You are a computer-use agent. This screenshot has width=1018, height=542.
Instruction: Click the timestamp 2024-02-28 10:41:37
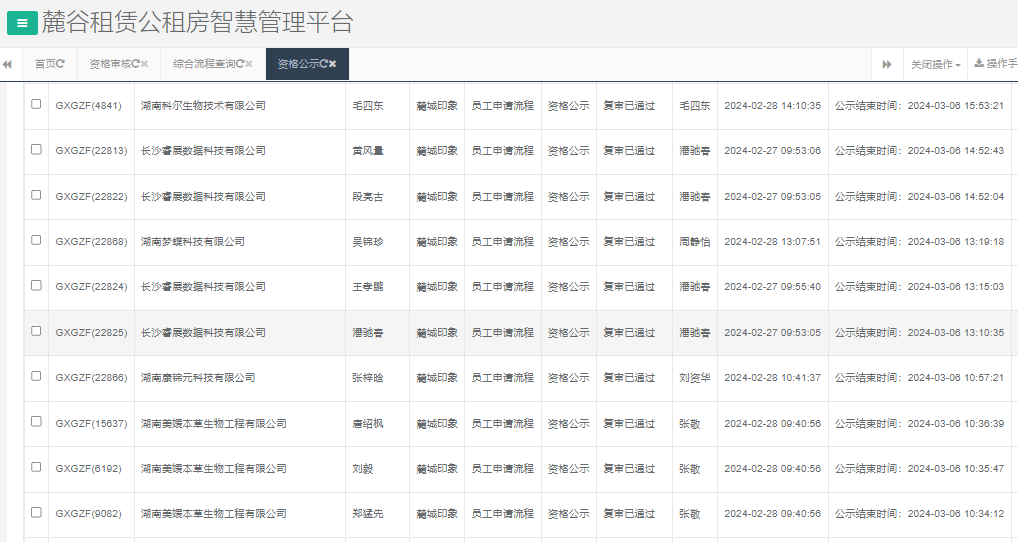pos(773,378)
